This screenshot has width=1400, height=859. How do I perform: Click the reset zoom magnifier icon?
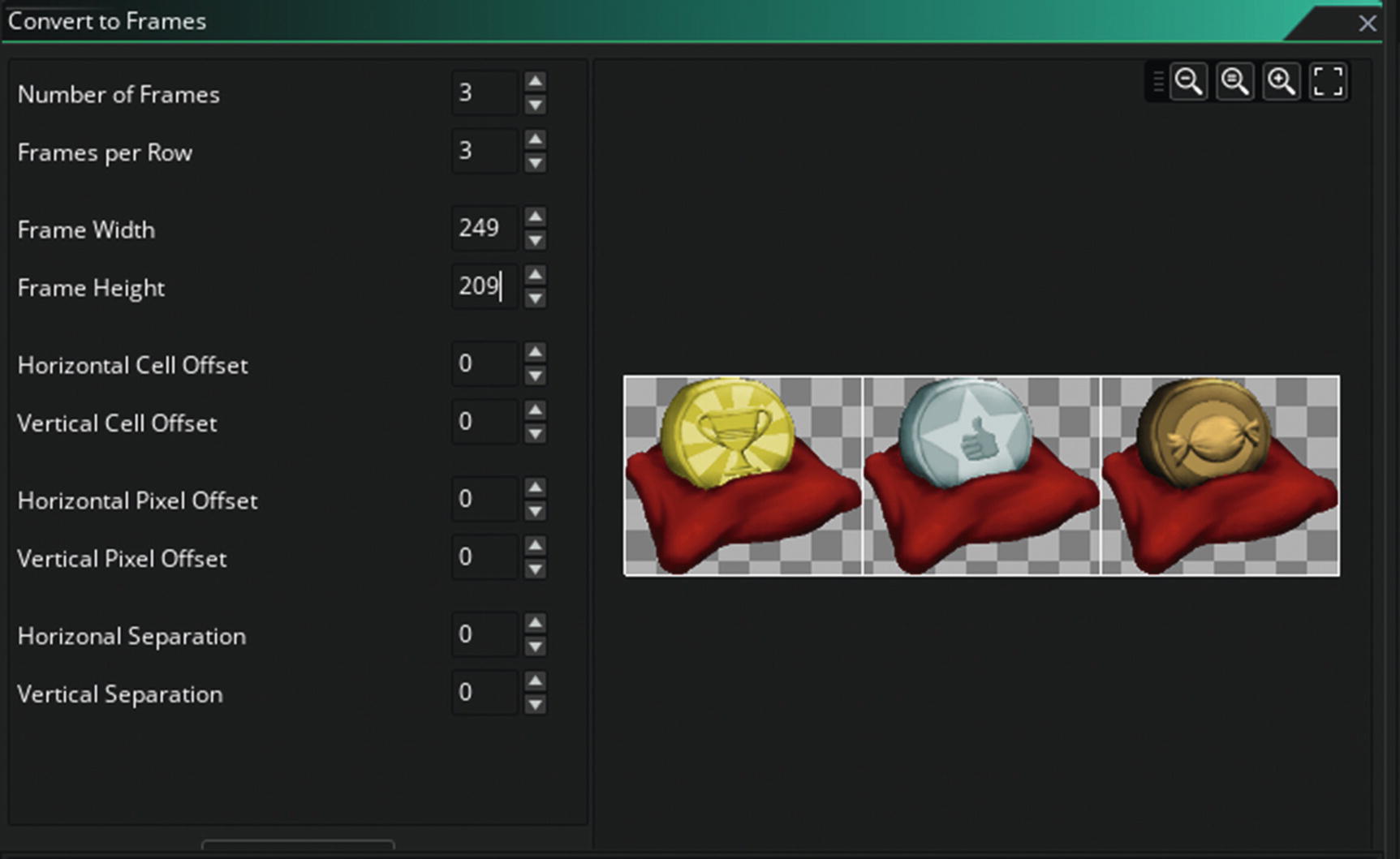(1235, 82)
